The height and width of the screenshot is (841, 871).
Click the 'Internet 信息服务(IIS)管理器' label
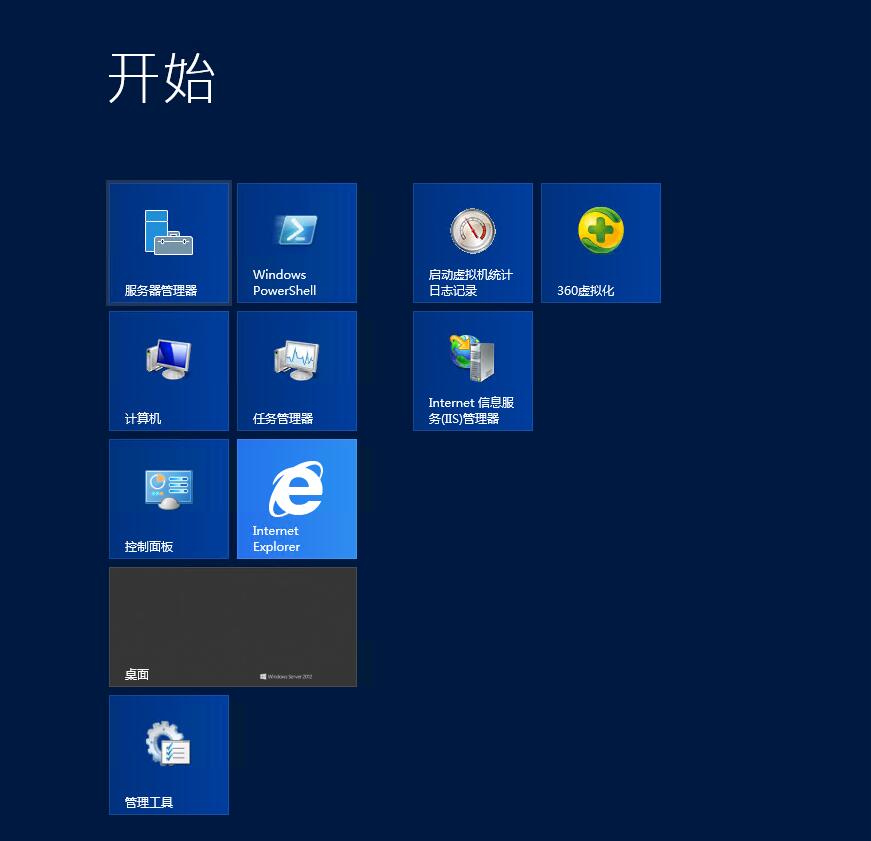(x=471, y=411)
